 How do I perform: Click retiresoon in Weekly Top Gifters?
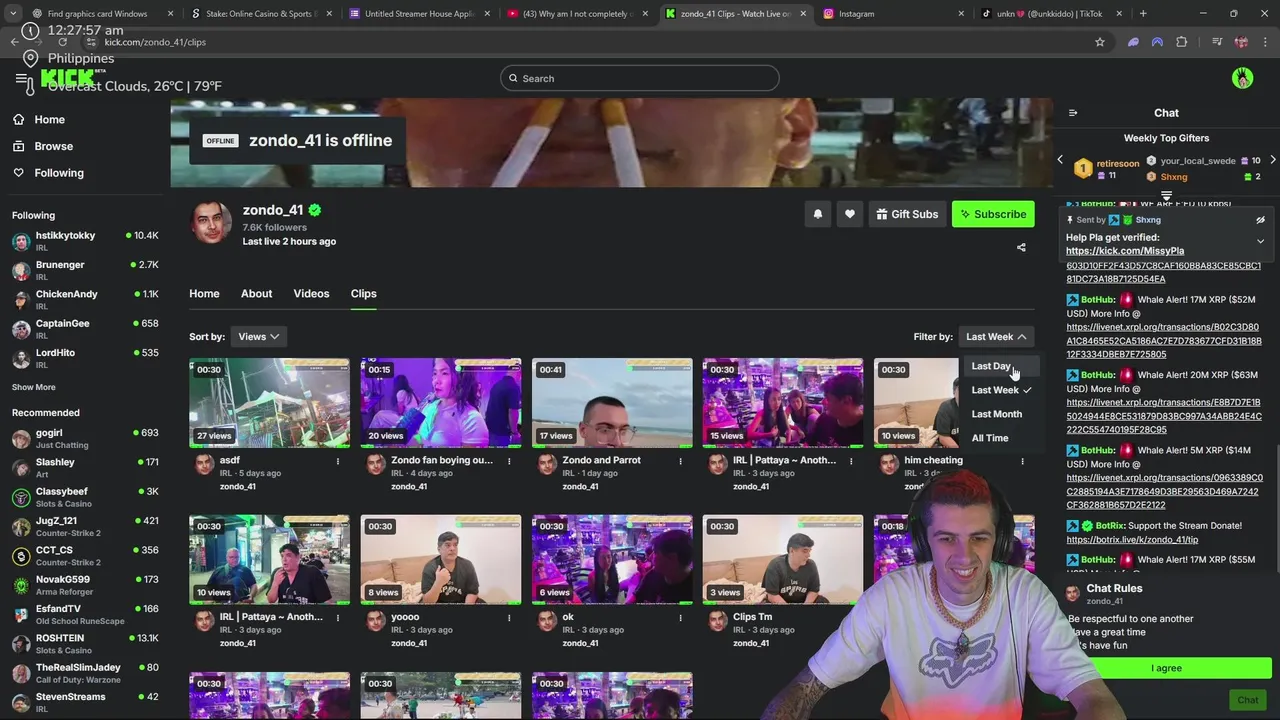(x=1117, y=164)
